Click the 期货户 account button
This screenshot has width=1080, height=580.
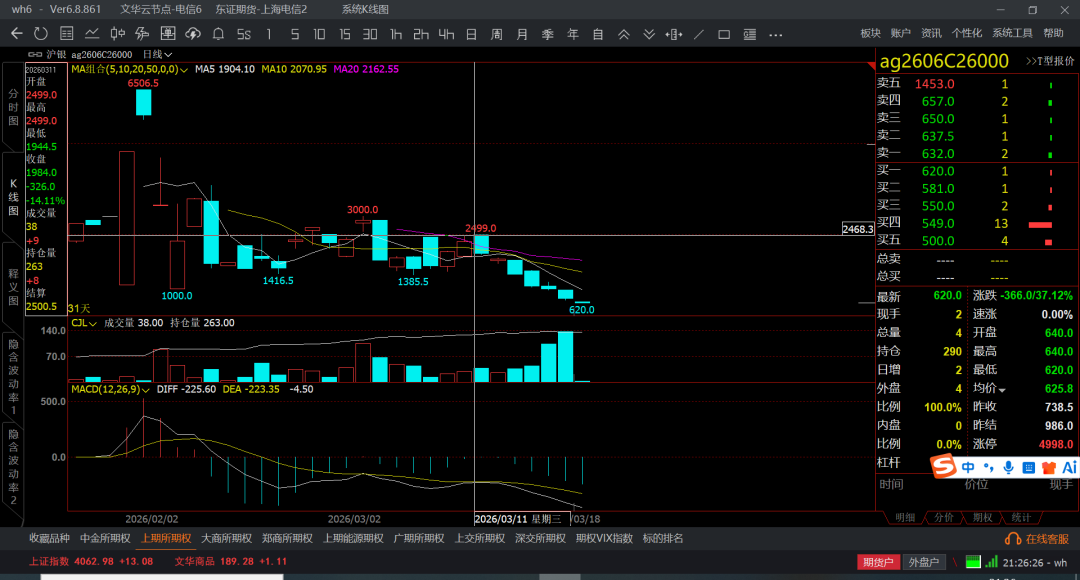877,562
